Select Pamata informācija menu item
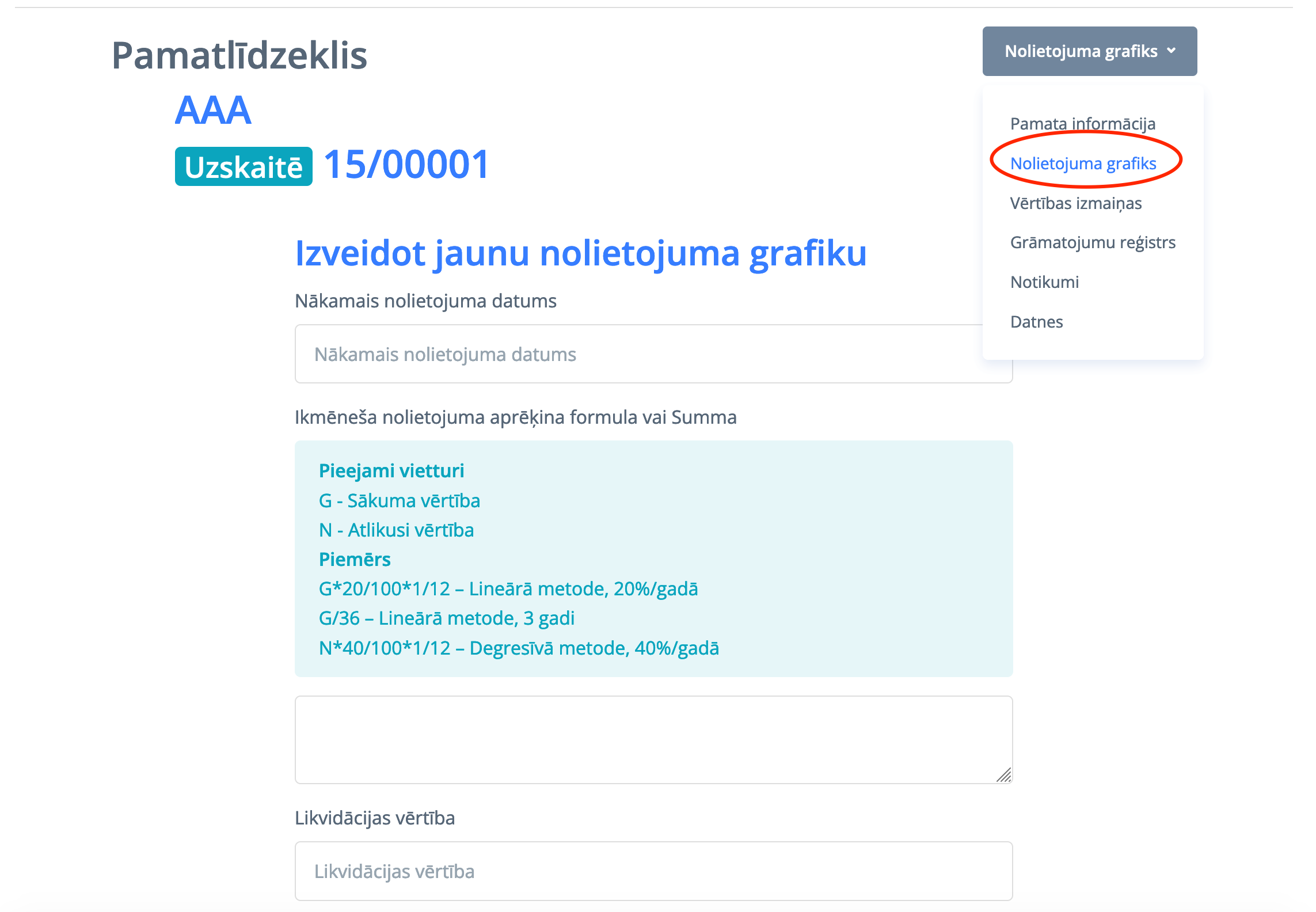1316x912 pixels. pos(1082,124)
